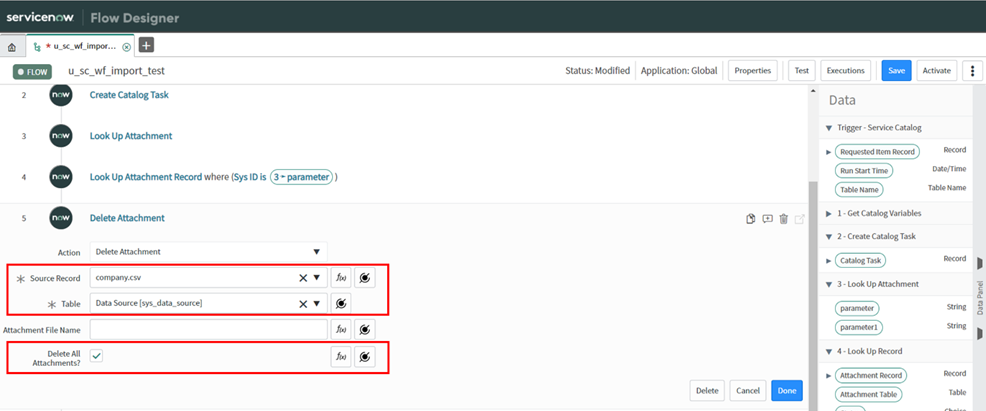
Task: Click the flow canvas vertical scrollbar
Action: (x=811, y=295)
